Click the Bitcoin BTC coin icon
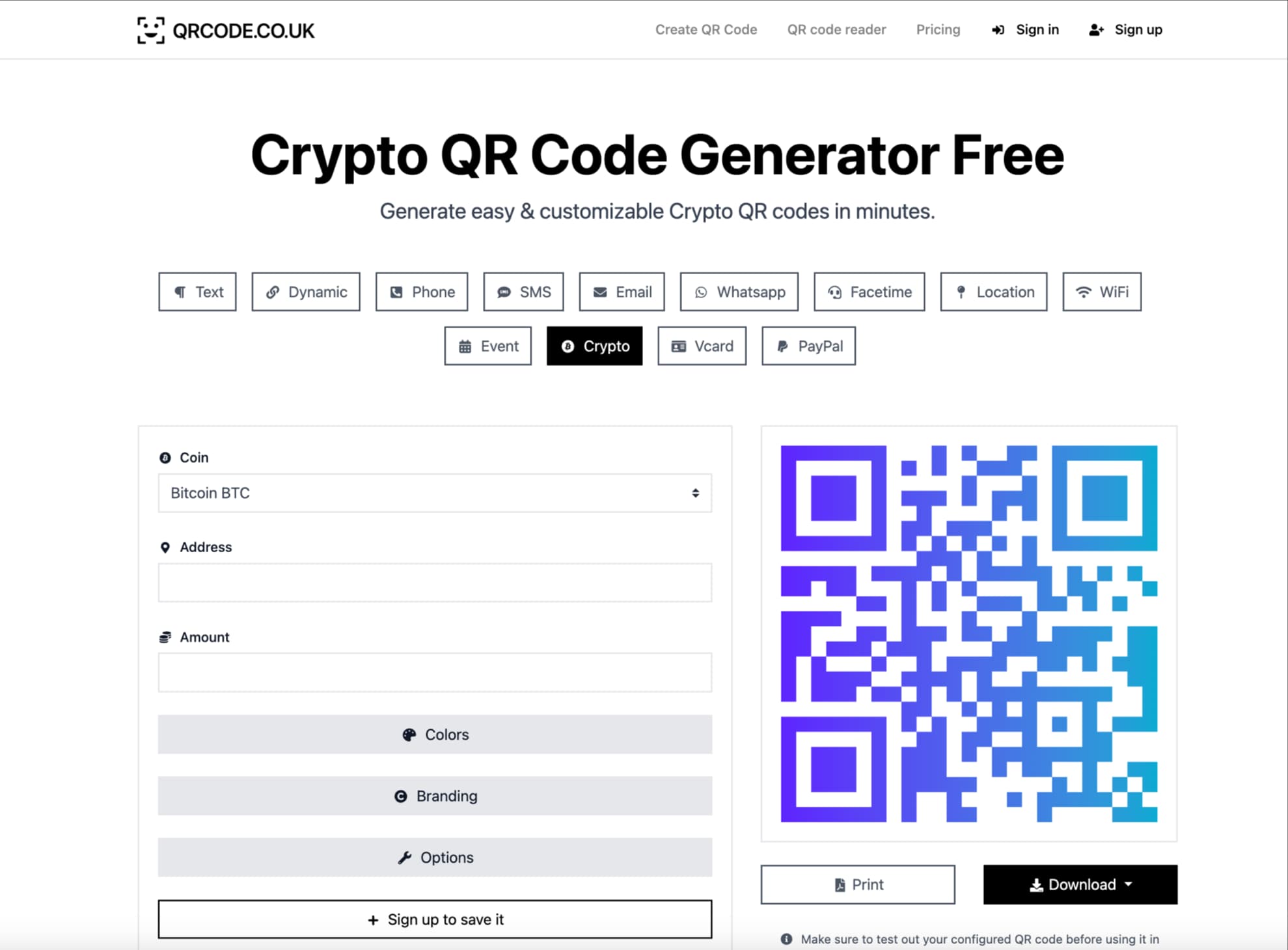This screenshot has height=950, width=1288. click(x=163, y=457)
